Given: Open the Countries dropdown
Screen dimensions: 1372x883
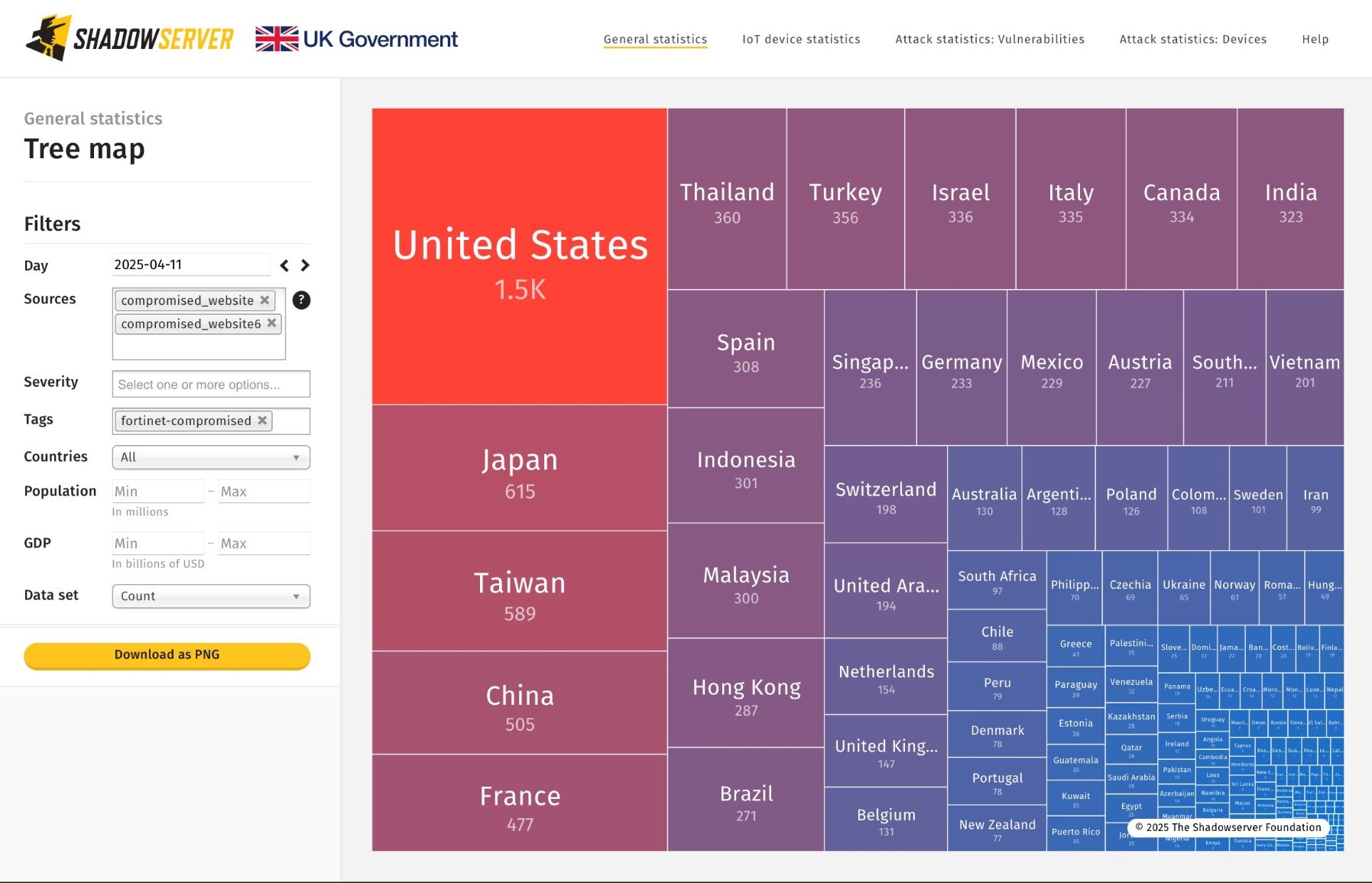Looking at the screenshot, I should [x=211, y=457].
